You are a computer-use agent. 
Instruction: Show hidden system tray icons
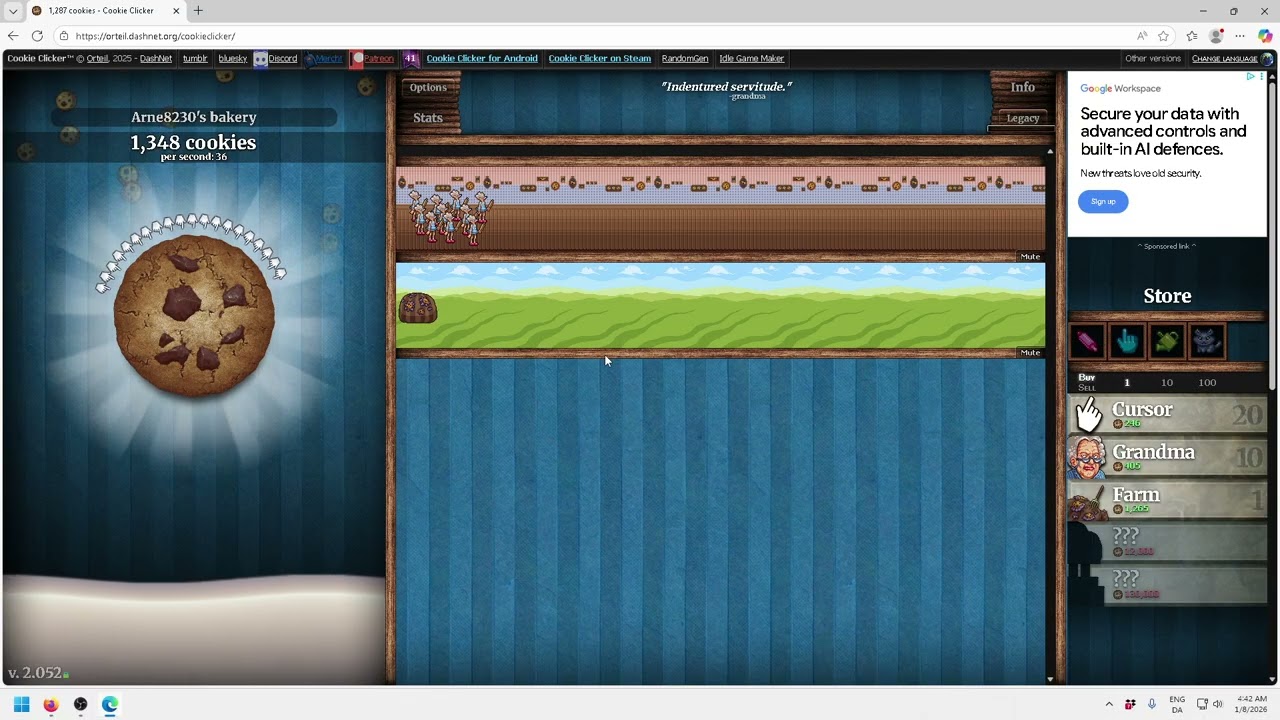pos(1108,704)
